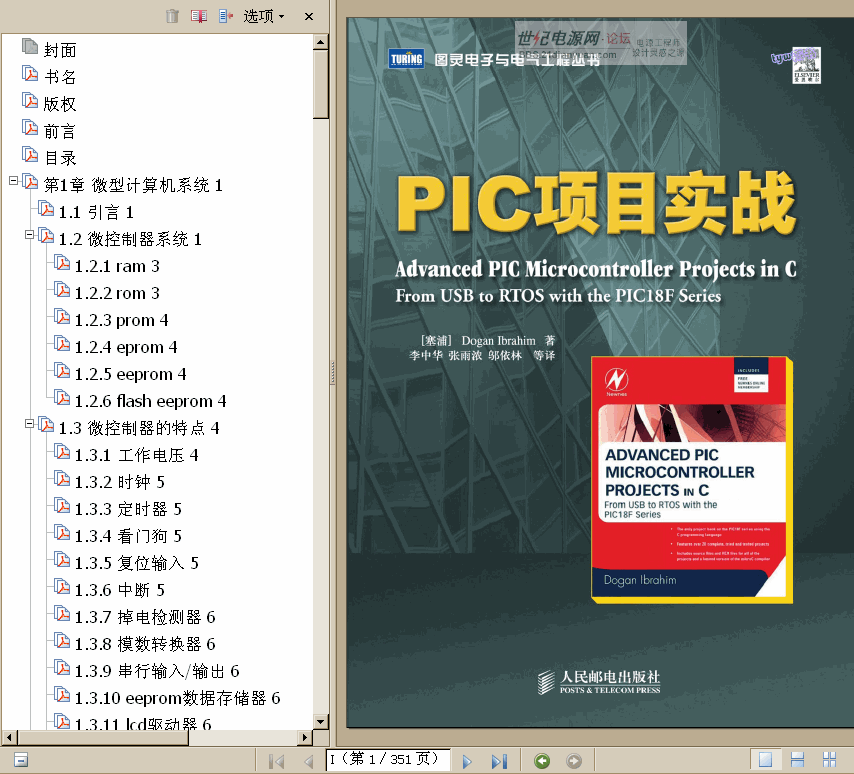Click the PDF icon beside 1.2.1 ram
This screenshot has height=774, width=854.
coord(62,263)
